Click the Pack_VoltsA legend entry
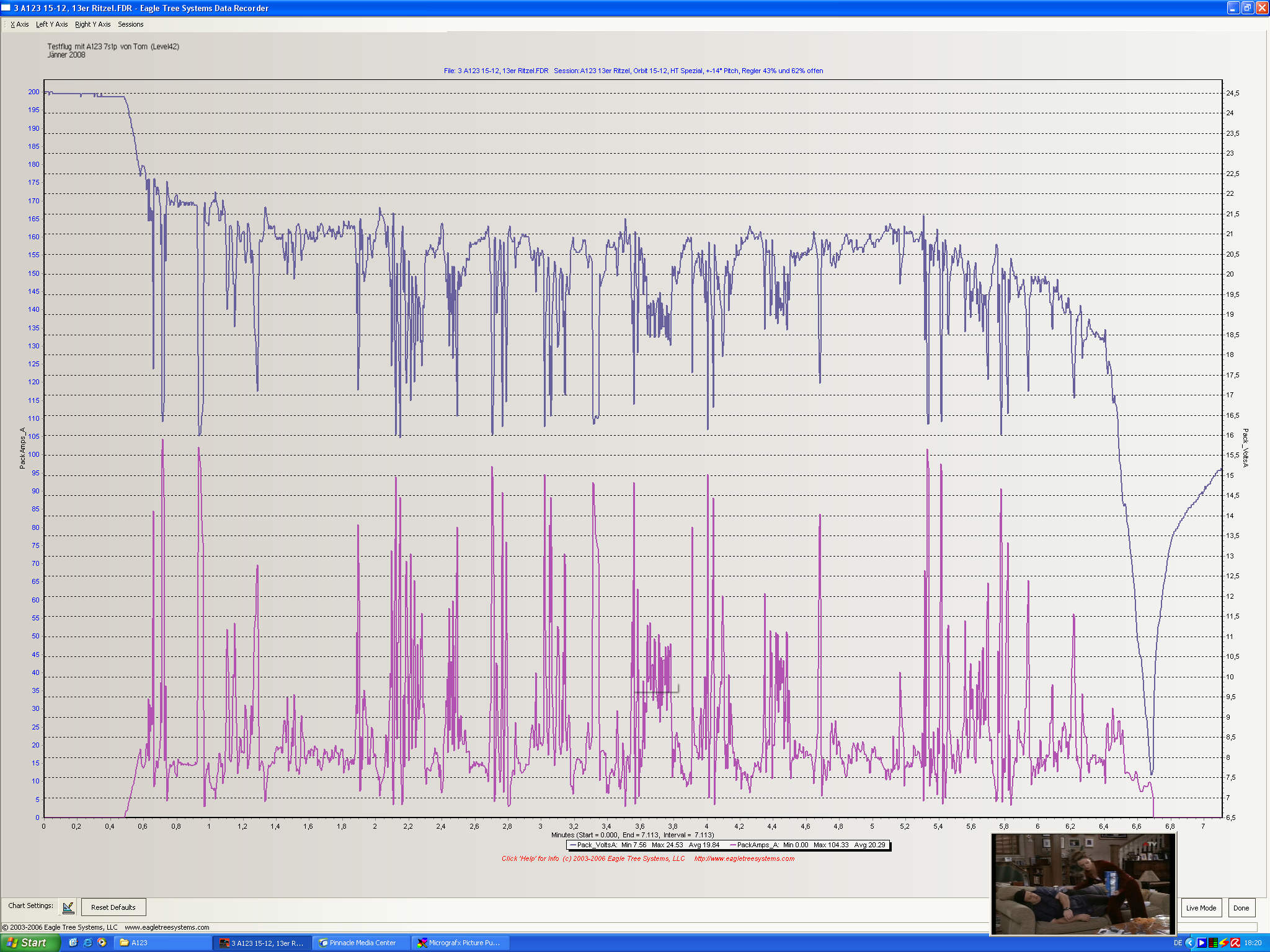 (644, 845)
